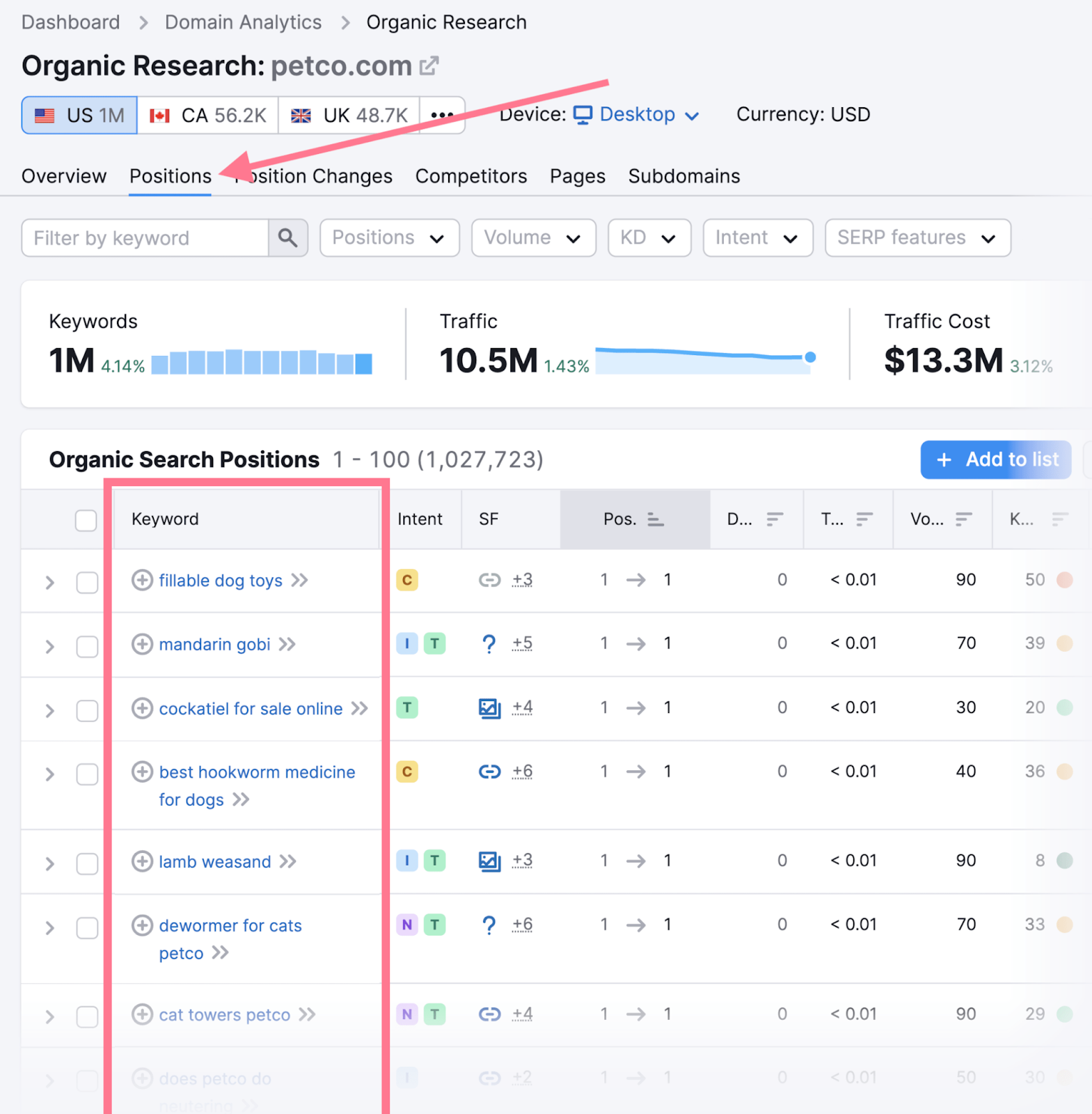Go to Dashboard breadcrumb link
The width and height of the screenshot is (1092, 1114).
click(71, 22)
